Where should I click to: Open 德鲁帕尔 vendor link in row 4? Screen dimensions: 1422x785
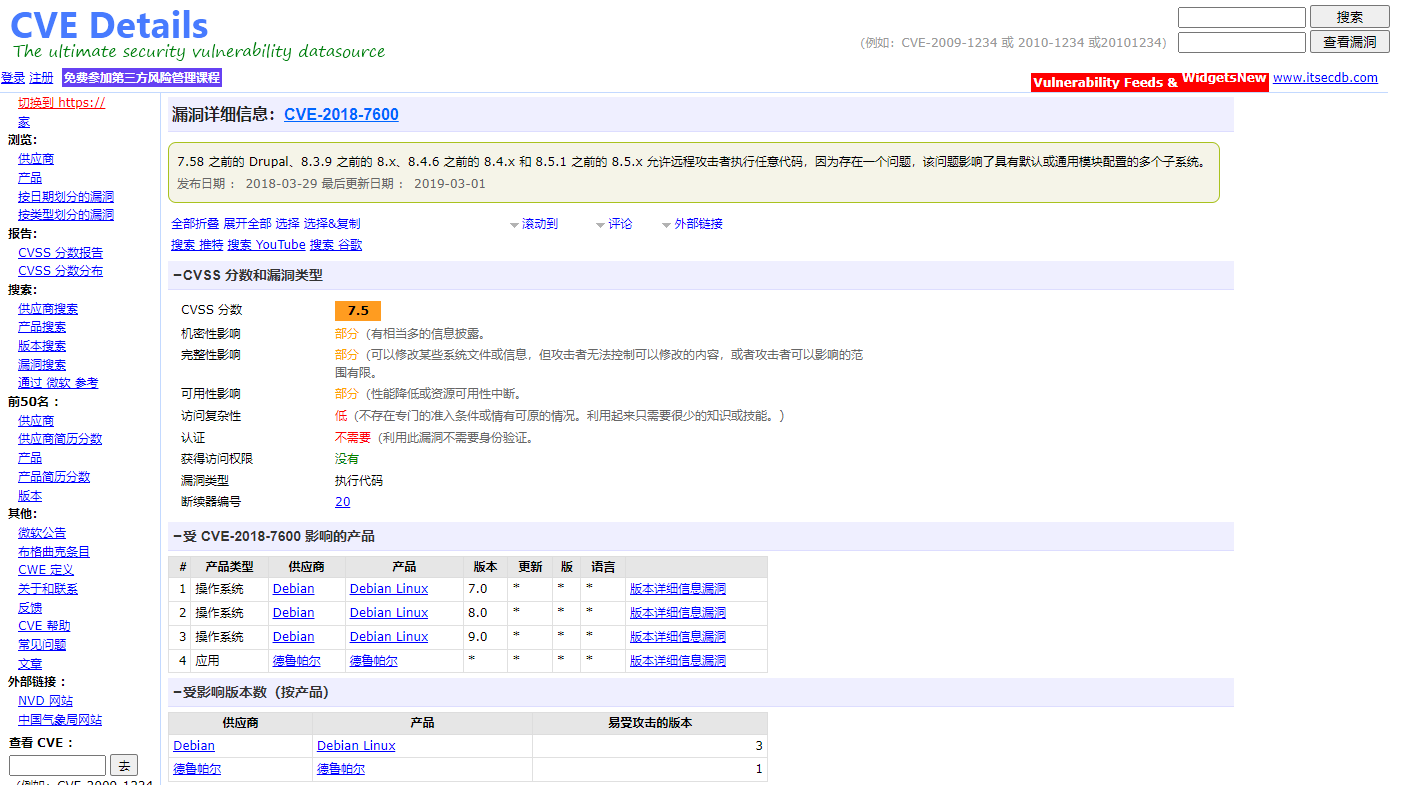pos(297,661)
